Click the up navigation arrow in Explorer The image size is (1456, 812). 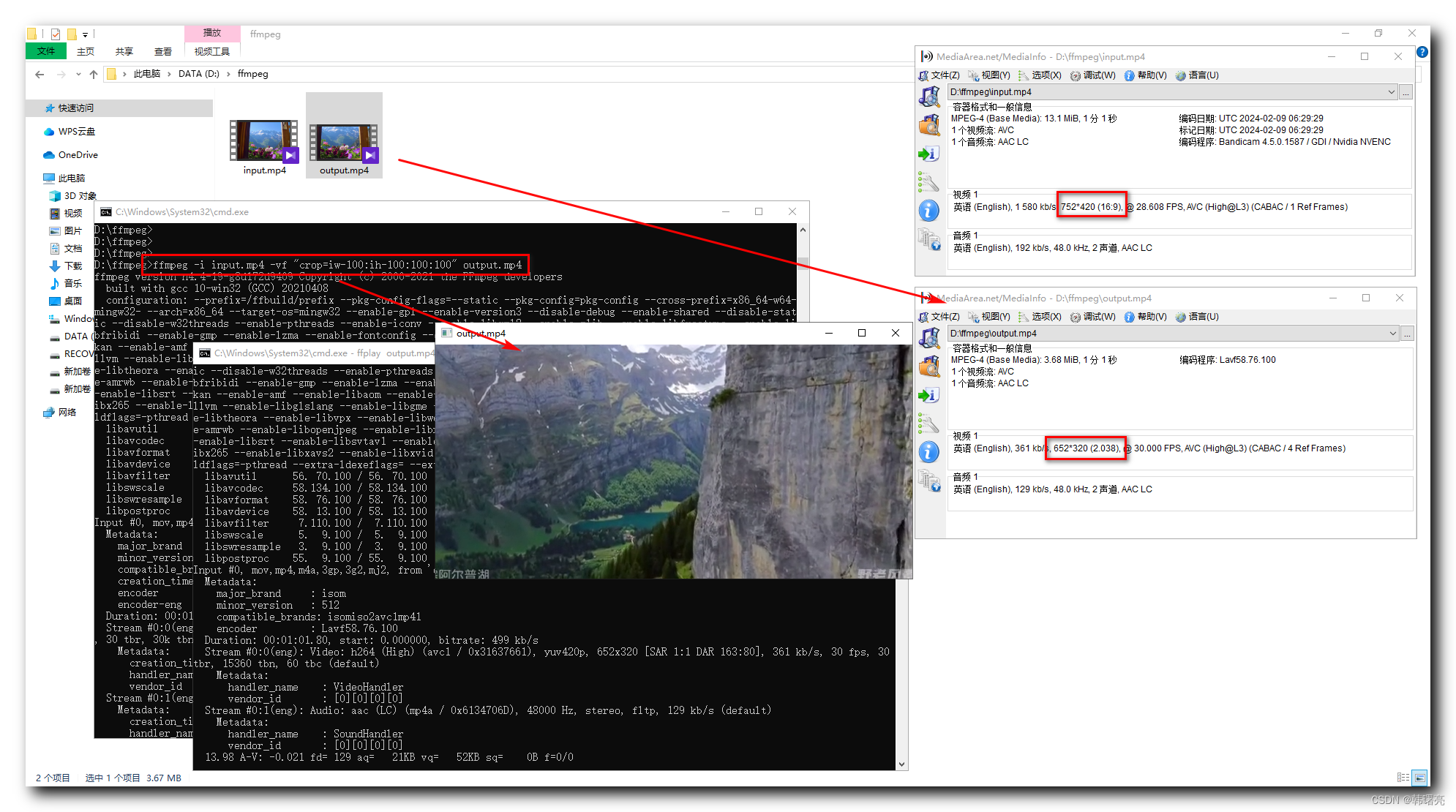[94, 74]
